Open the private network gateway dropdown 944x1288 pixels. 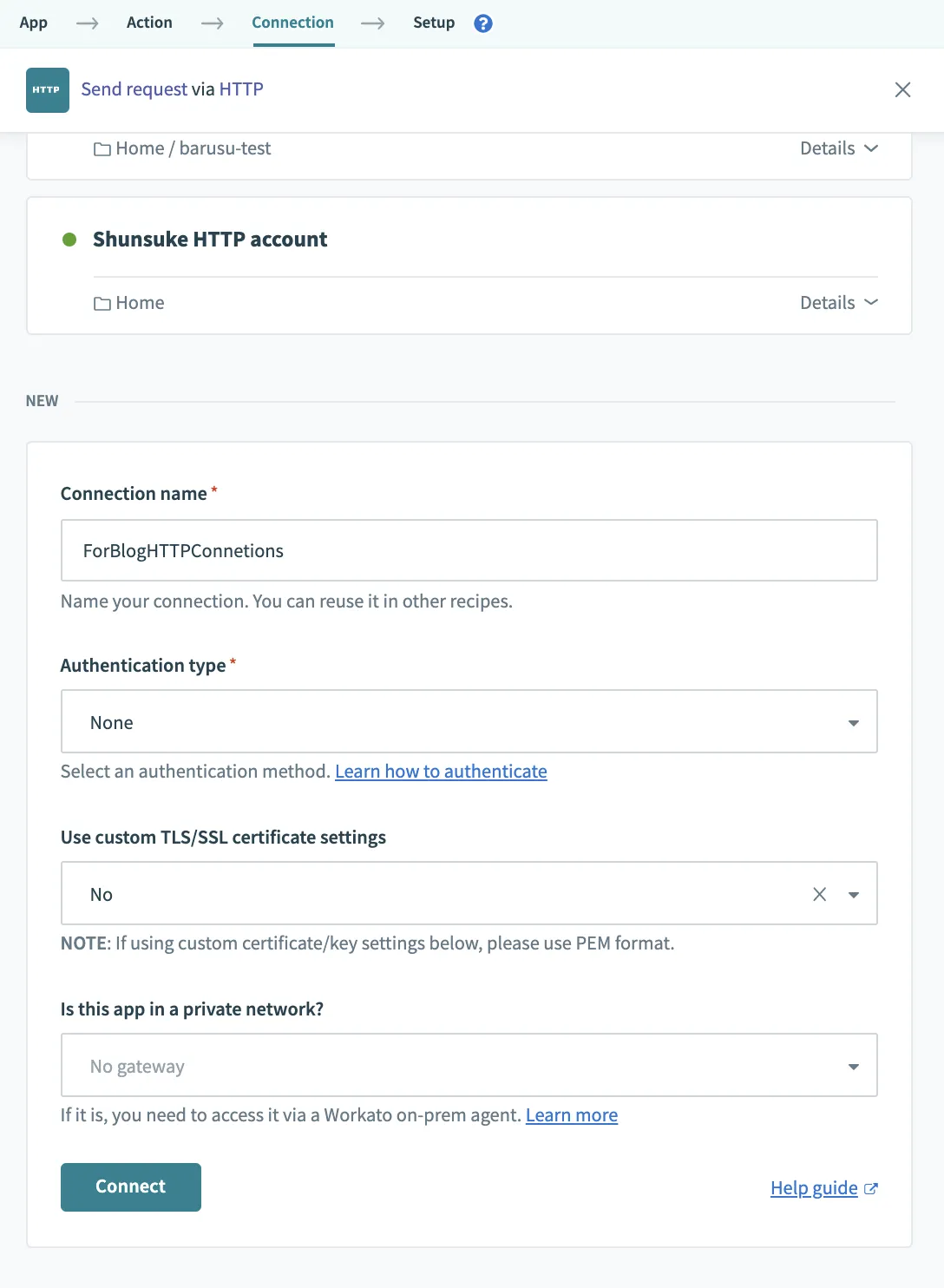tap(469, 1066)
